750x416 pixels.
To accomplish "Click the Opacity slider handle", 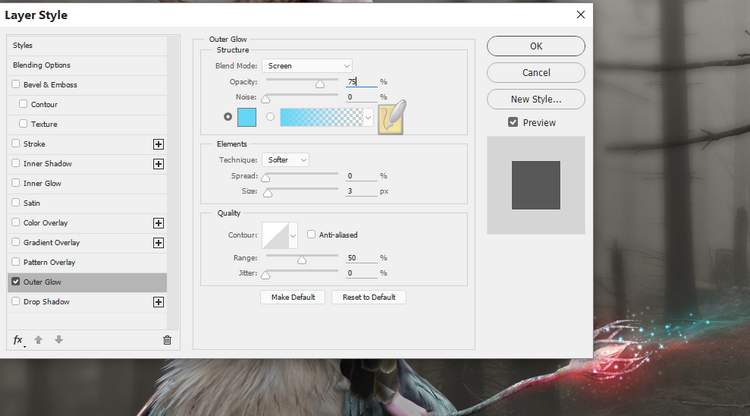I will tap(320, 85).
